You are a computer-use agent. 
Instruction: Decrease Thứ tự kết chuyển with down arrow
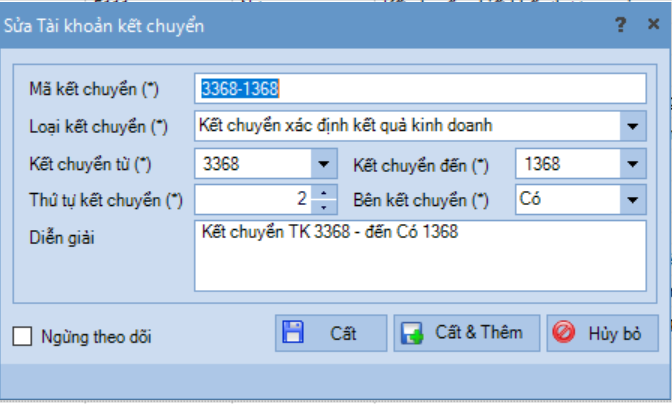point(324,207)
